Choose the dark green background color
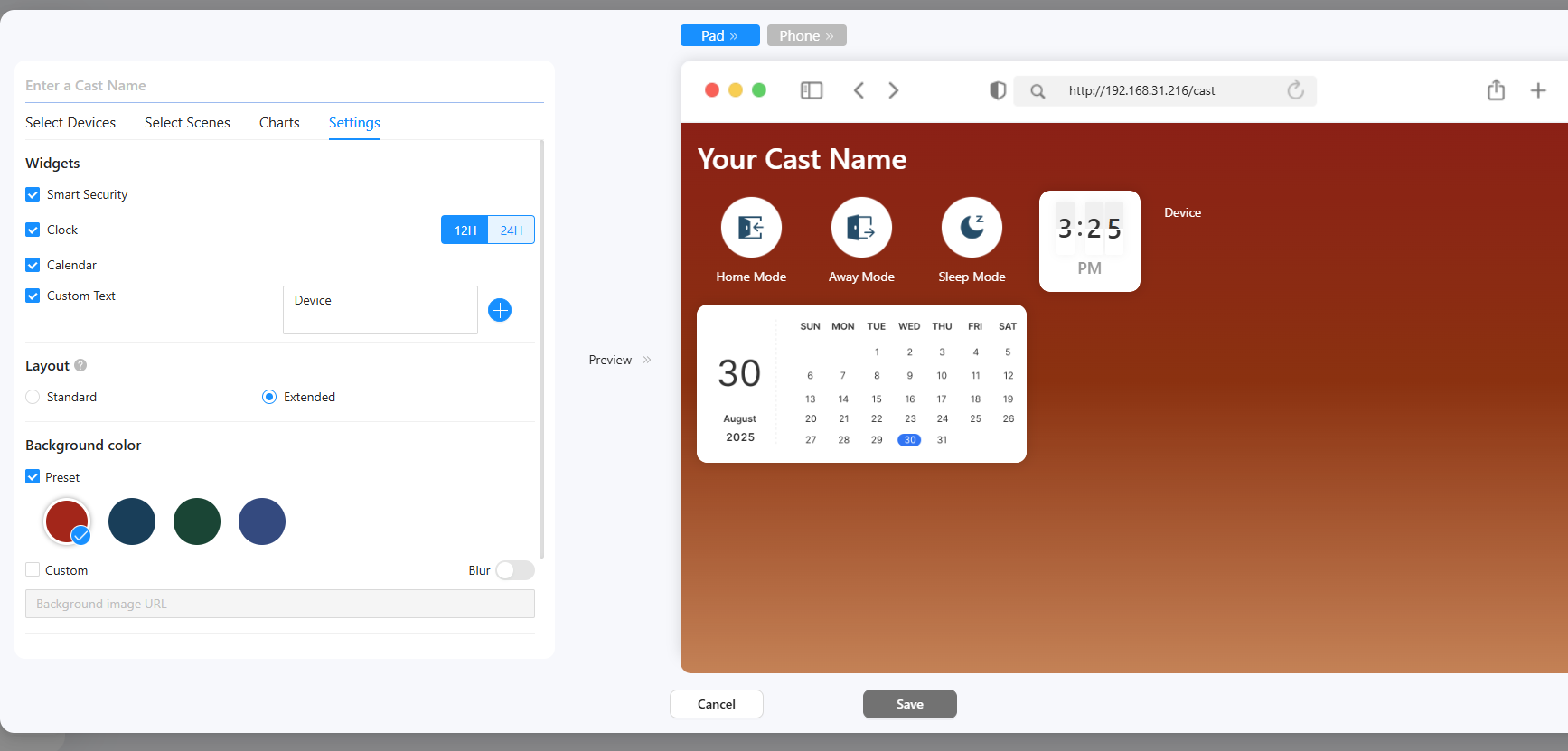Viewport: 1568px width, 751px height. [x=197, y=521]
